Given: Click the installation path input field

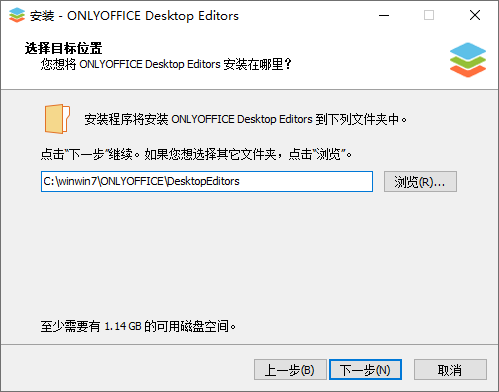Looking at the screenshot, I should (207, 182).
